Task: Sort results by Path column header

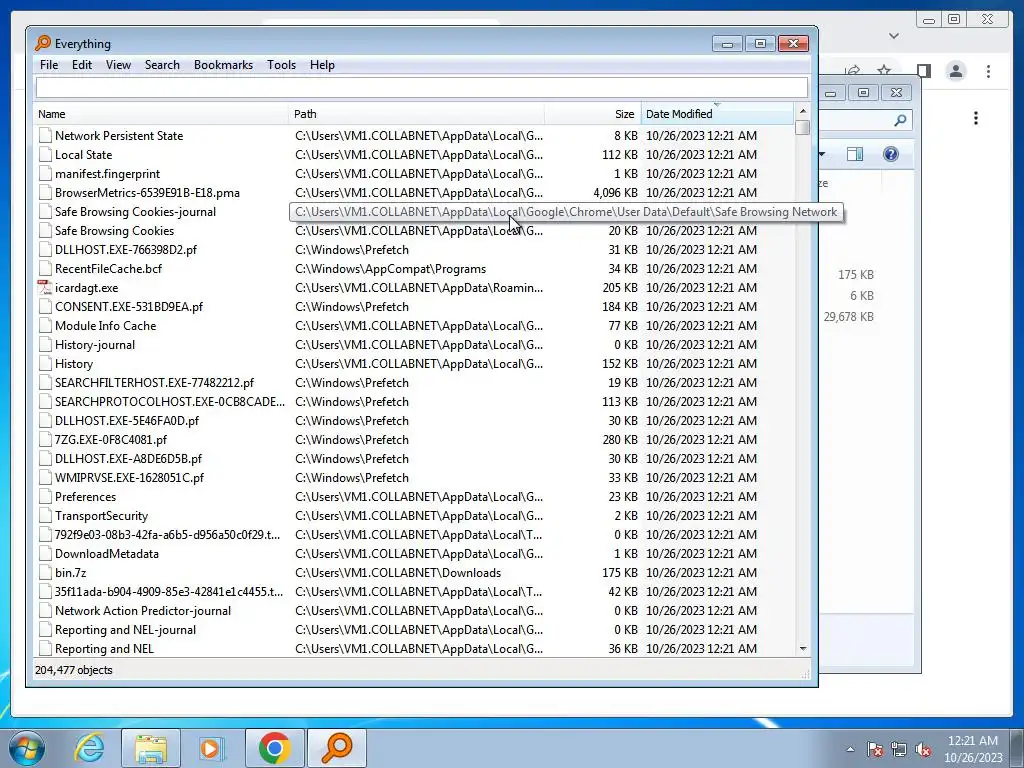Action: coord(416,114)
